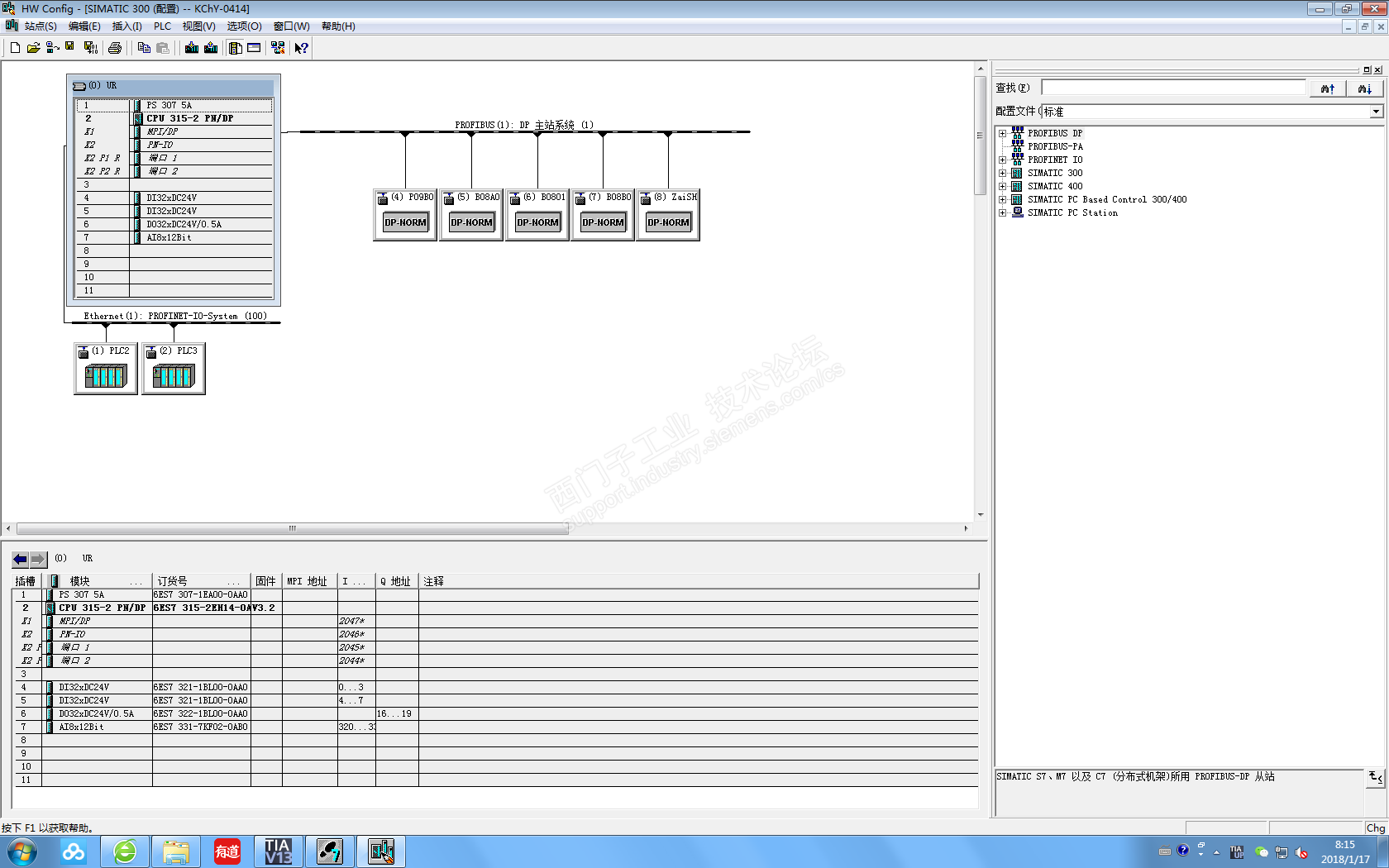Image resolution: width=1389 pixels, height=868 pixels.
Task: Open the 站点(S) menu
Action: coord(41,26)
